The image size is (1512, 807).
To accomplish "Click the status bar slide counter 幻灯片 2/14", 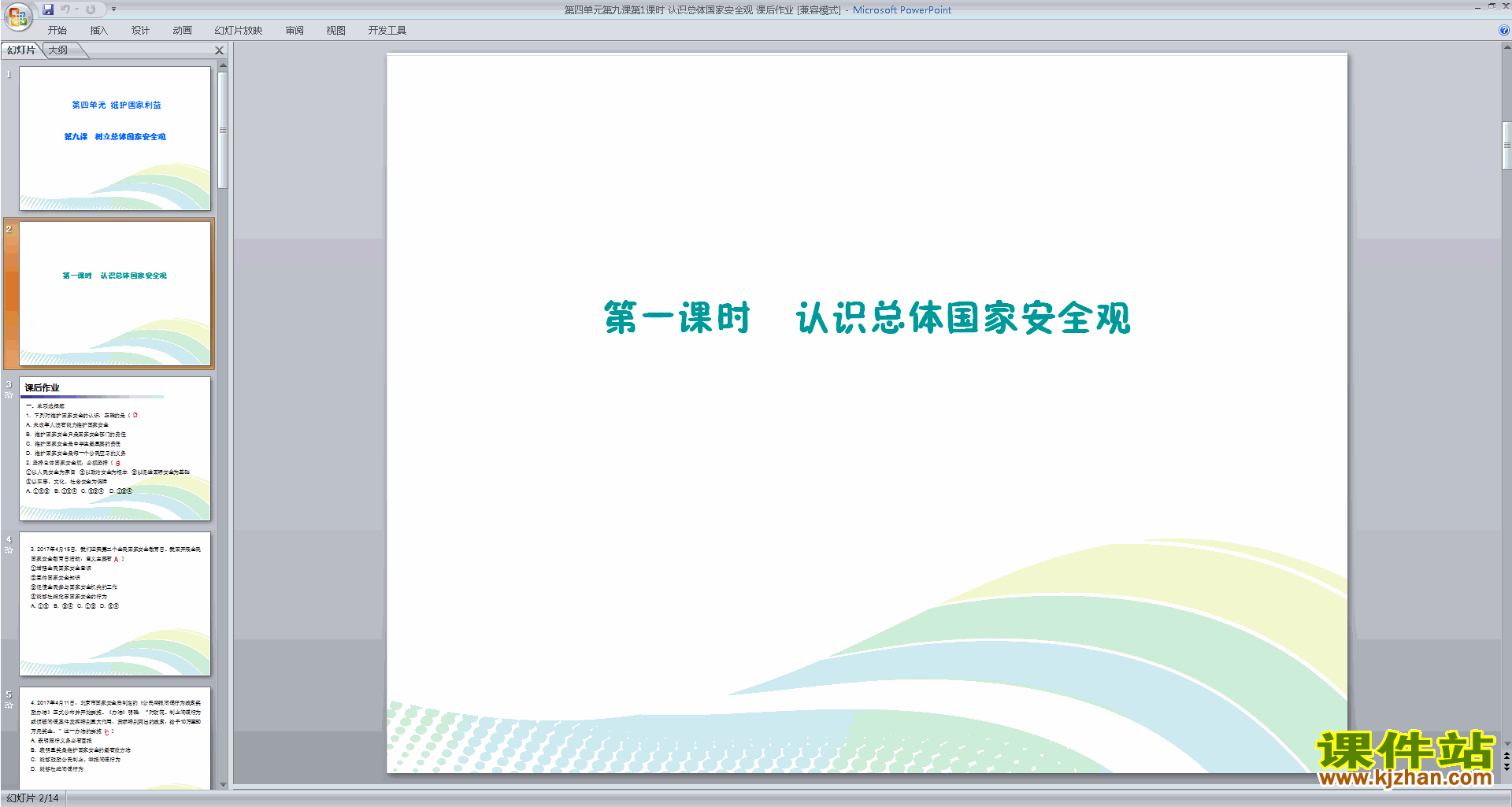I will [32, 798].
